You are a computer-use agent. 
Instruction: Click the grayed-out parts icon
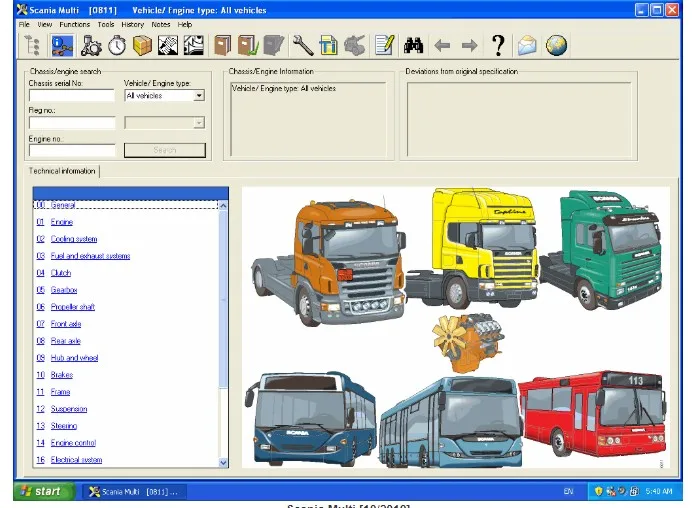pos(354,45)
